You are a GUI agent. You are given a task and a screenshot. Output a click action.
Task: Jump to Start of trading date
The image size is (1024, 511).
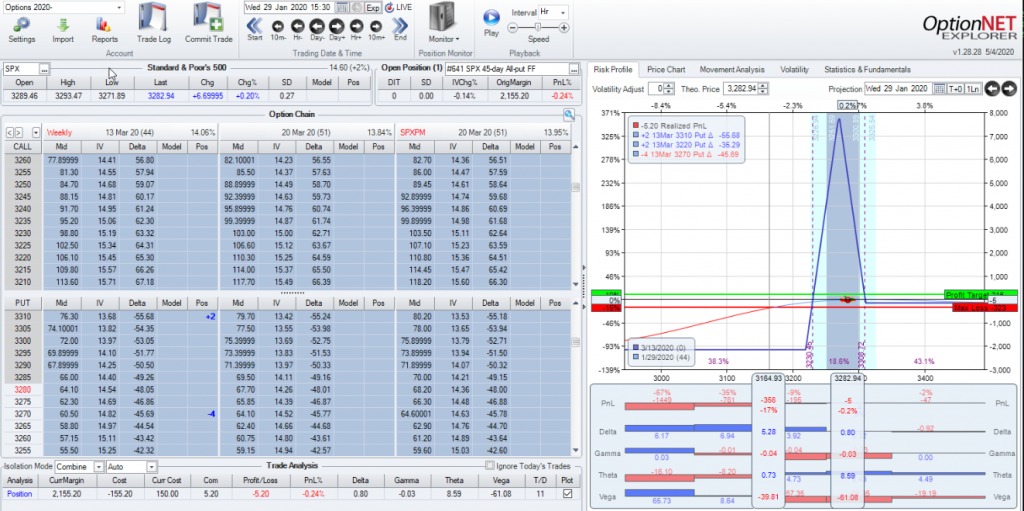tap(255, 29)
